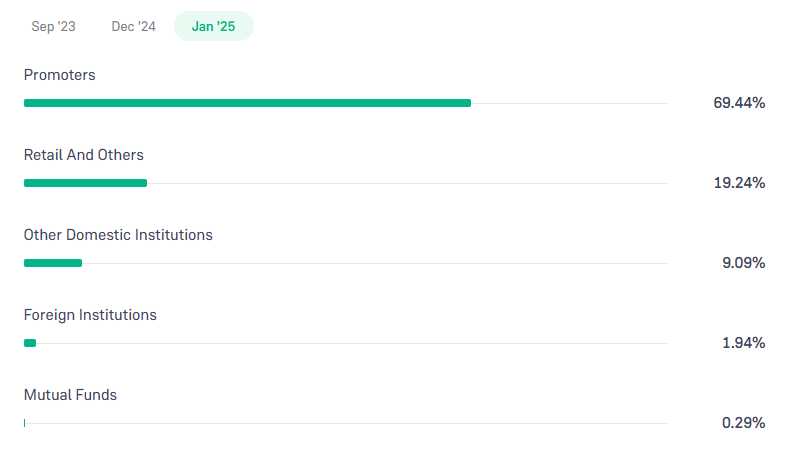
Task: Select the 1.94% percentage value
Action: point(744,343)
